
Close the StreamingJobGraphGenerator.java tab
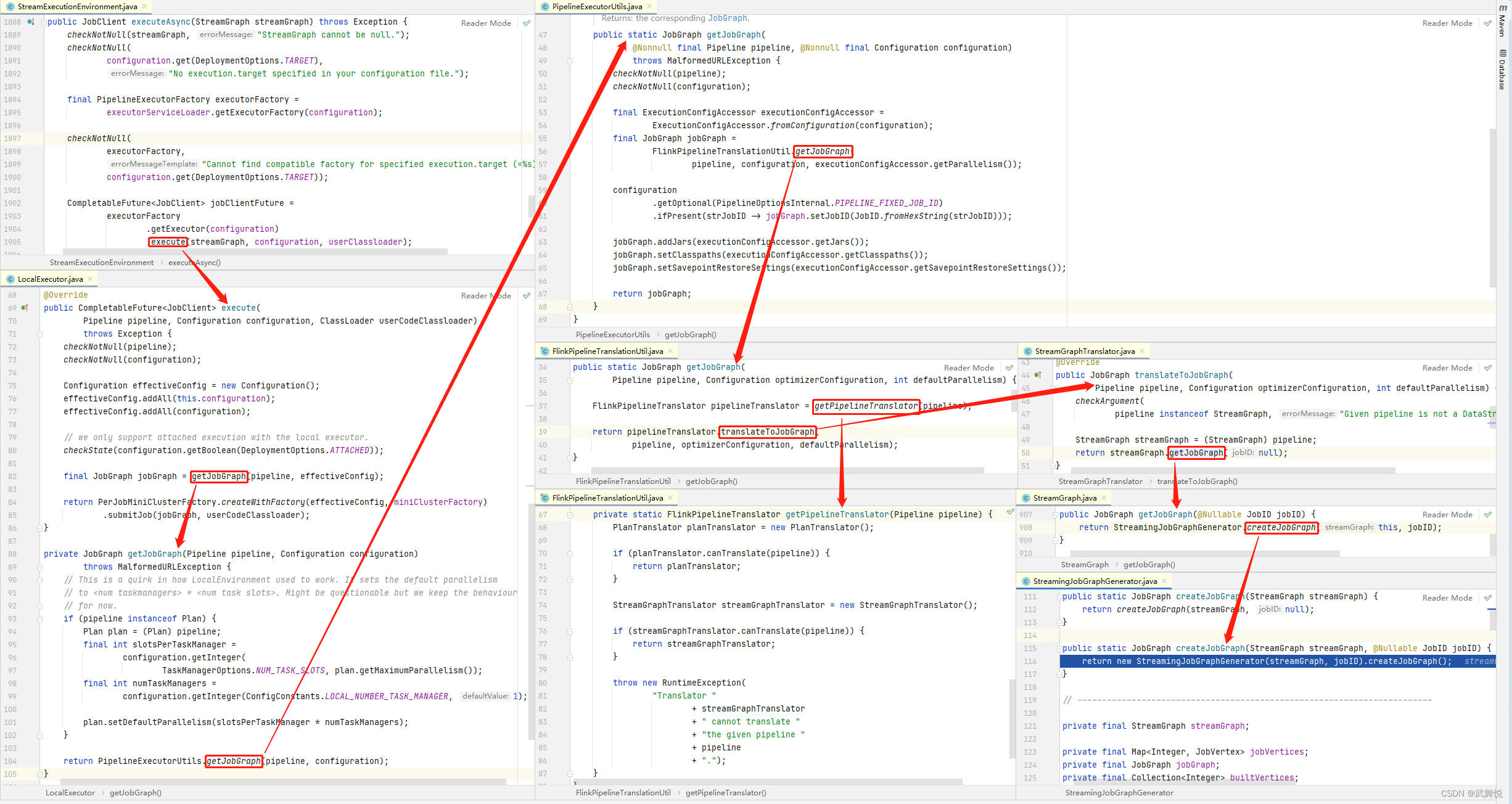point(1164,581)
